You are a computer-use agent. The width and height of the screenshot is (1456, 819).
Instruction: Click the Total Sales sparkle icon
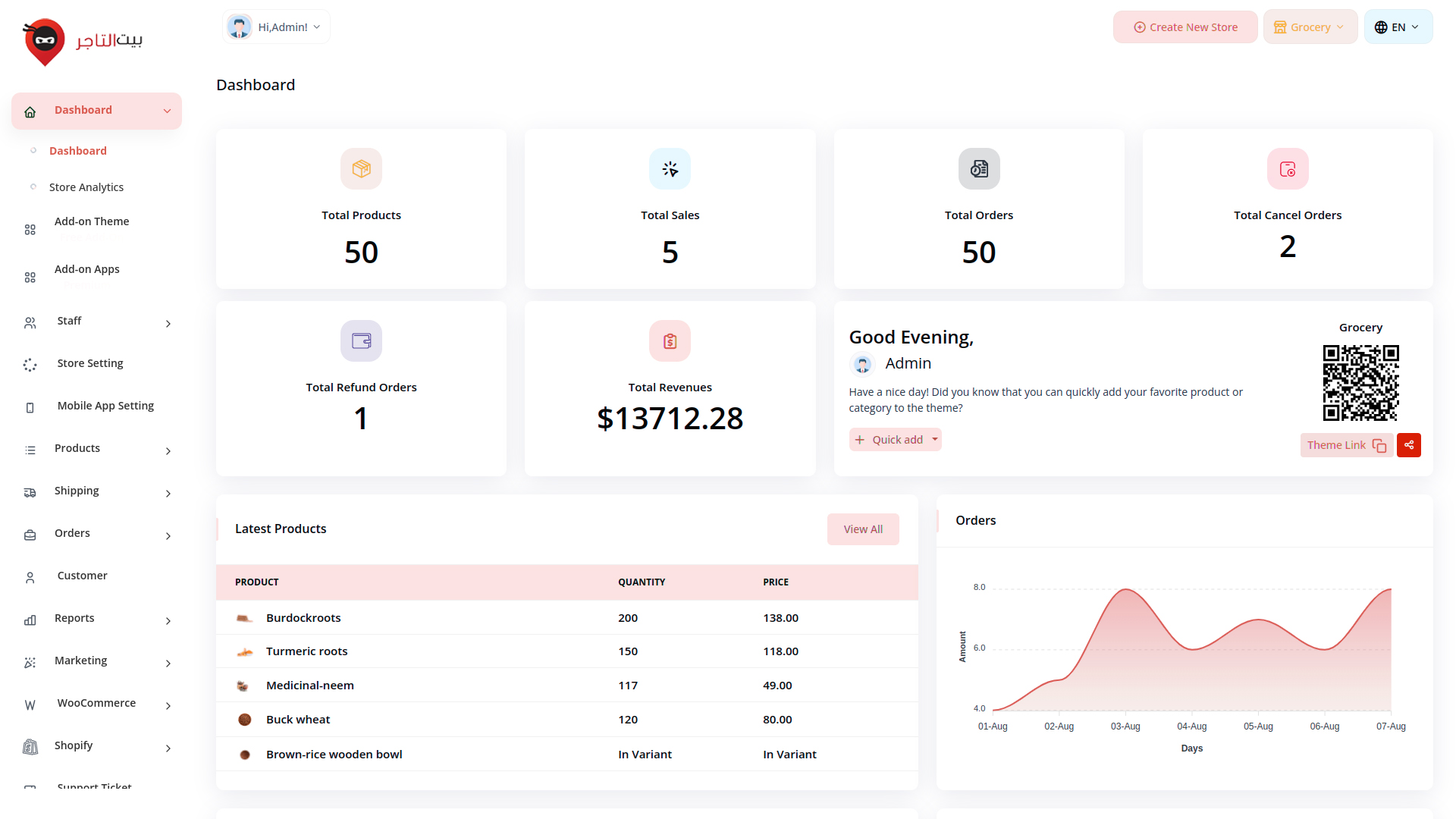coord(670,168)
